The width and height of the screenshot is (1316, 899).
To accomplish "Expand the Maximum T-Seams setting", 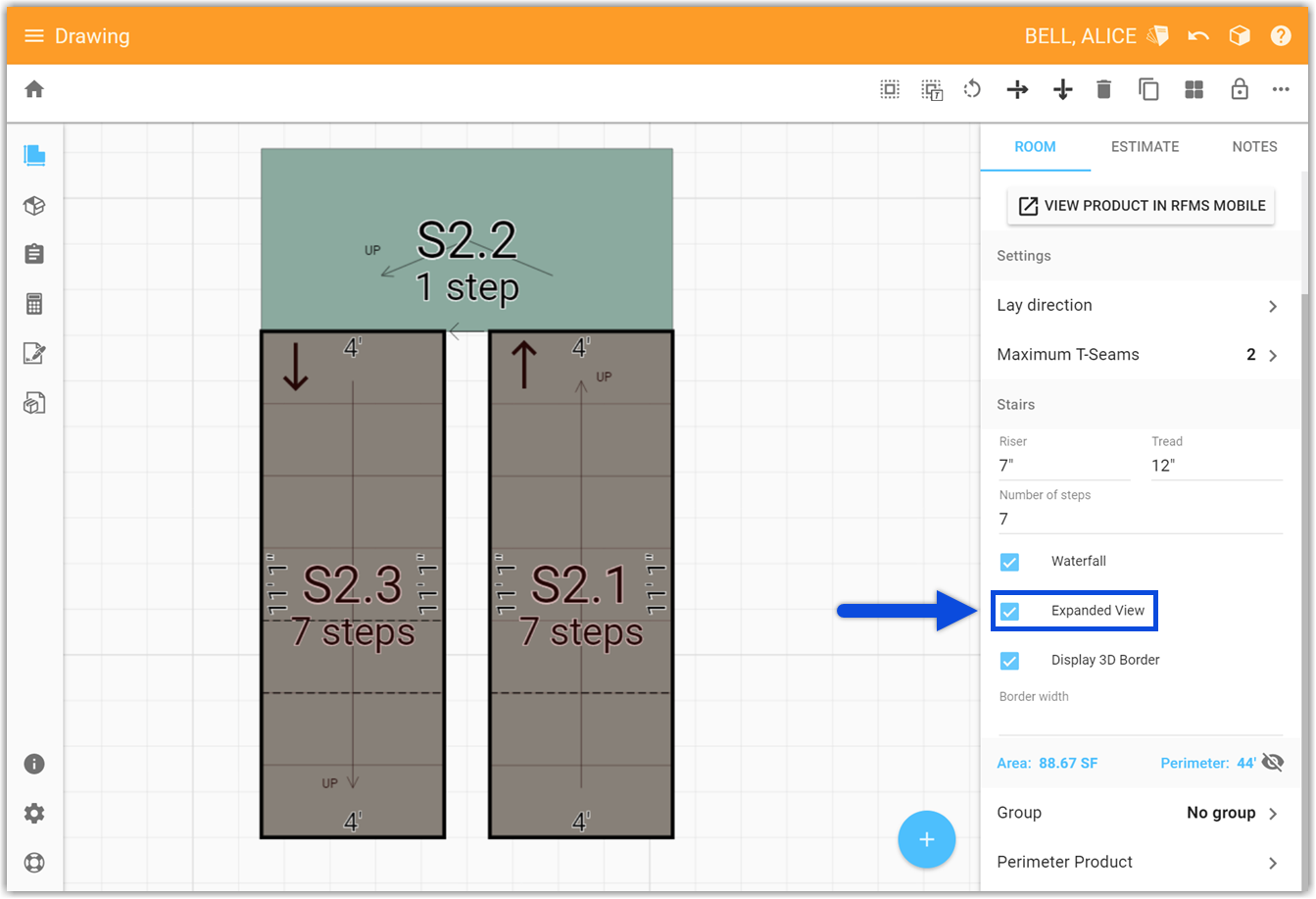I will [x=1141, y=355].
